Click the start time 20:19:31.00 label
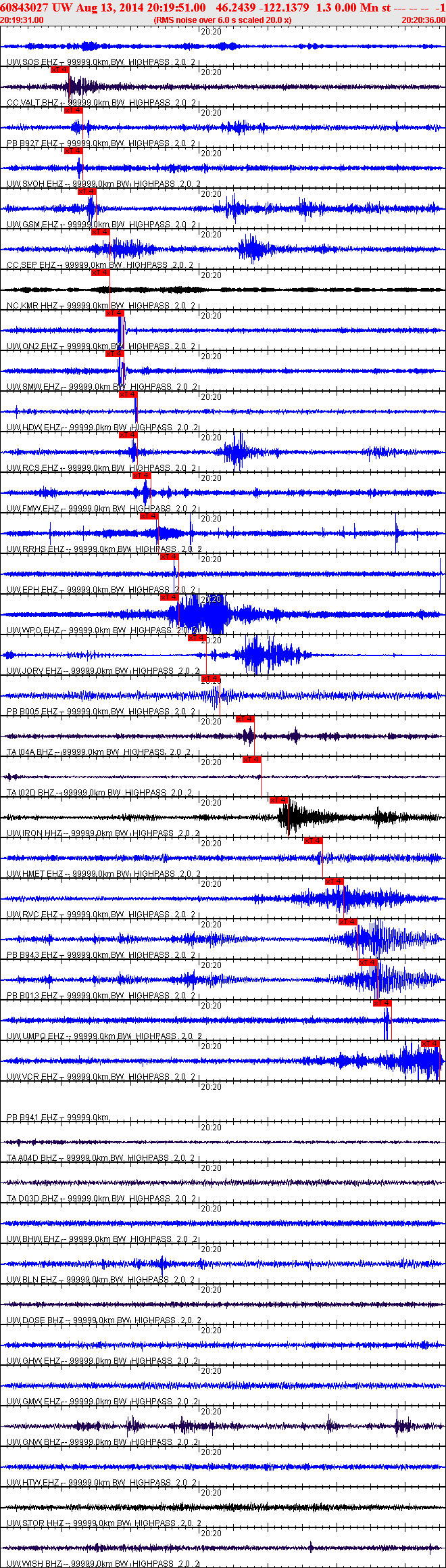Screen dimensions: 446x1568 22,20
